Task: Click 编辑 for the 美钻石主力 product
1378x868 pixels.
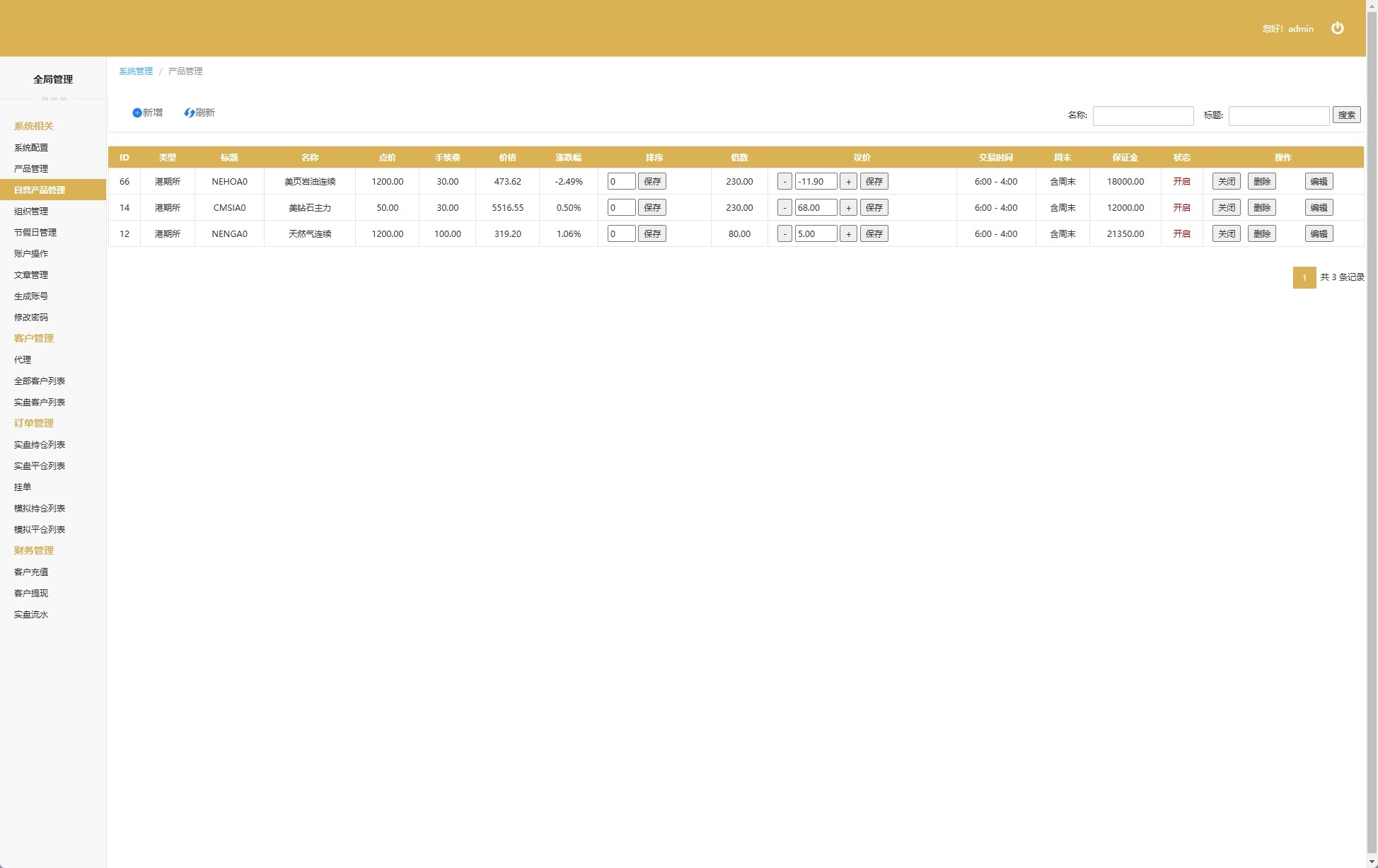Action: (1319, 208)
